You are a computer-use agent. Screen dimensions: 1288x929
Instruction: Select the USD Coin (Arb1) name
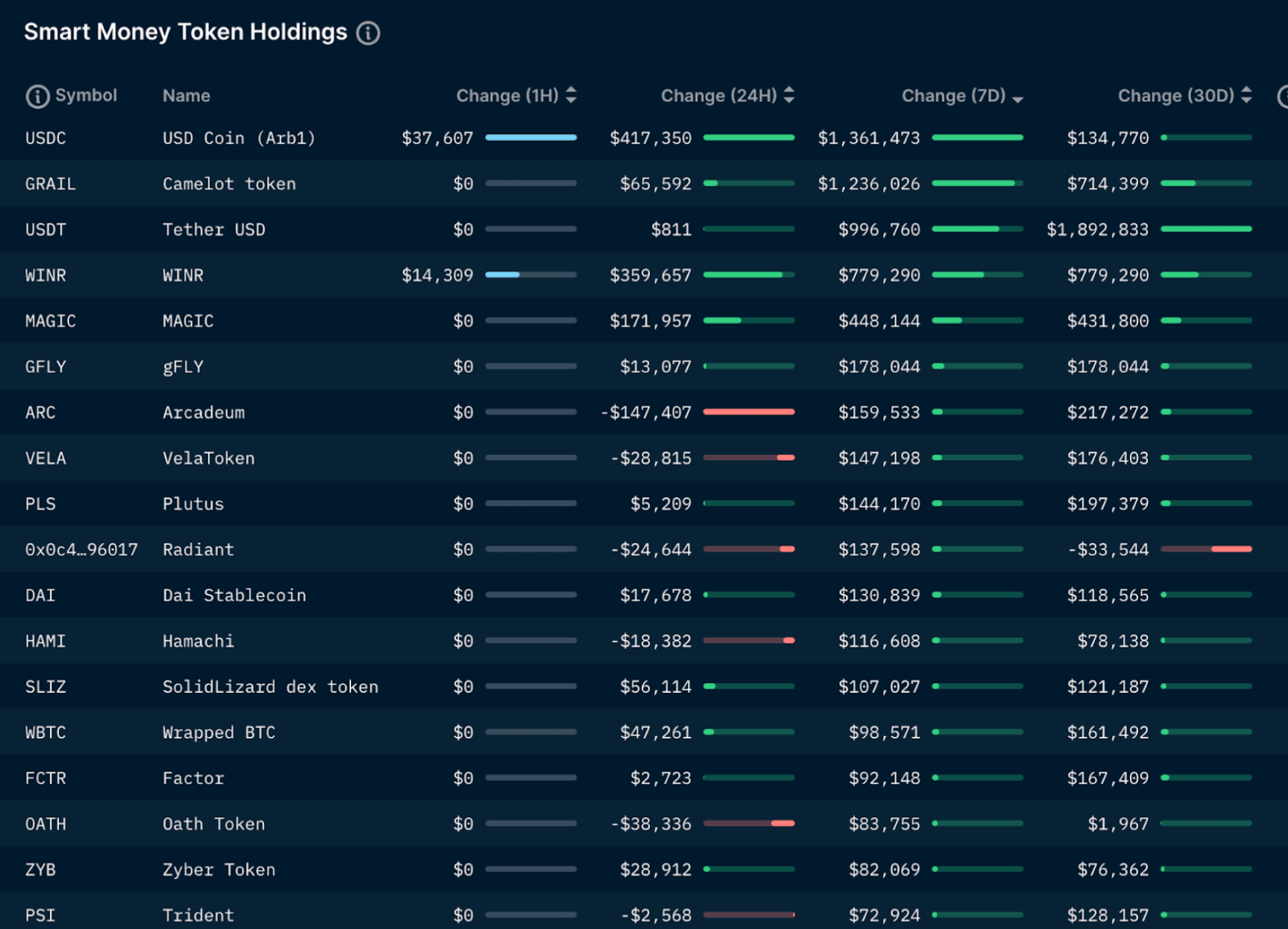238,138
